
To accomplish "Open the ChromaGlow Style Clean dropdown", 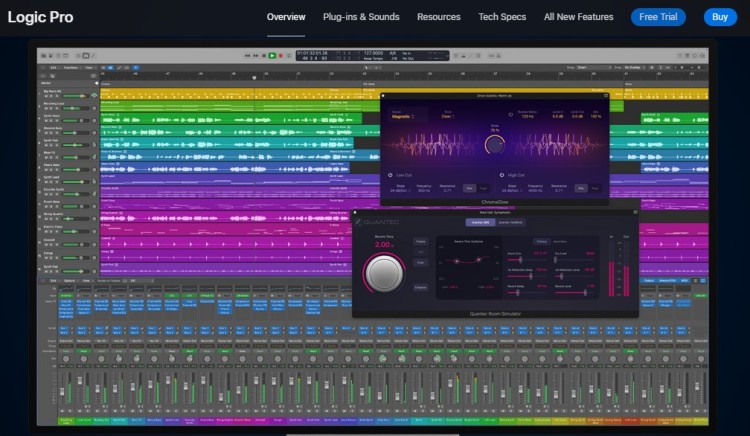I will click(x=448, y=117).
